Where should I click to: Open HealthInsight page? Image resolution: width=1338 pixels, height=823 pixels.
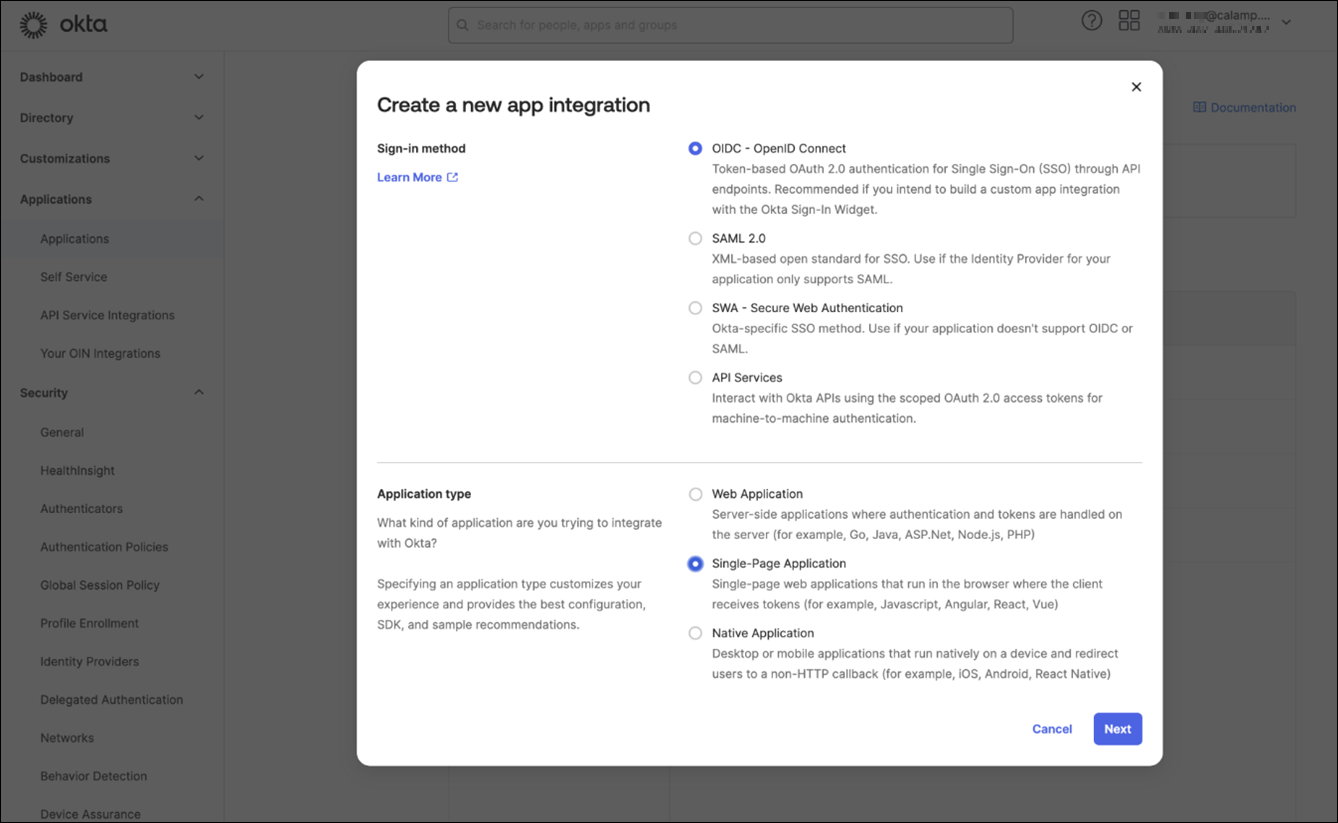click(77, 470)
